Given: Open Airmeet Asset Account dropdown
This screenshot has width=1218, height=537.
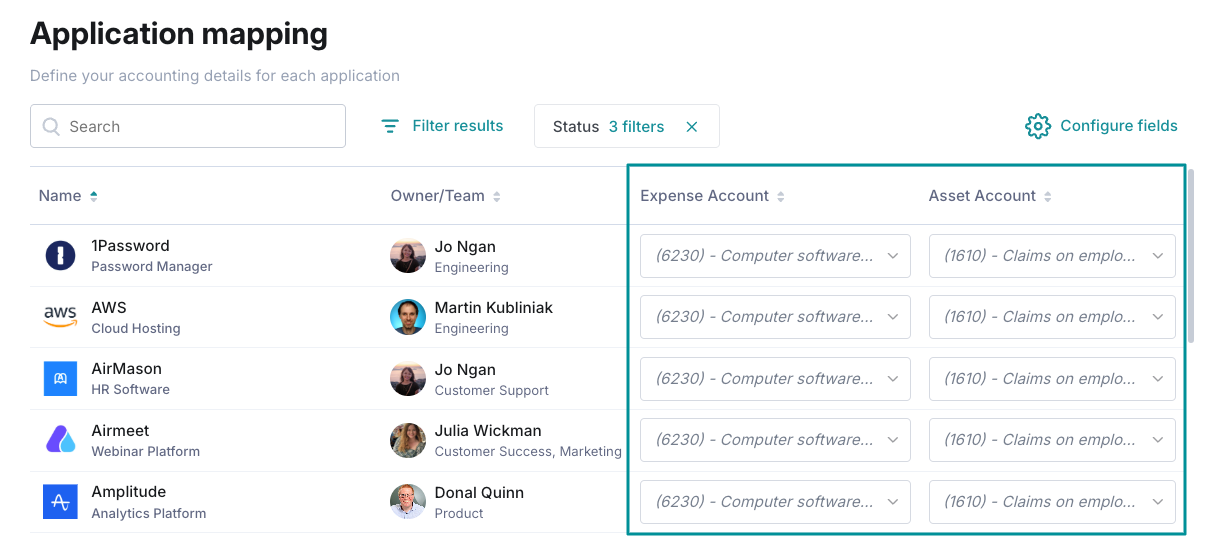Looking at the screenshot, I should [1052, 440].
